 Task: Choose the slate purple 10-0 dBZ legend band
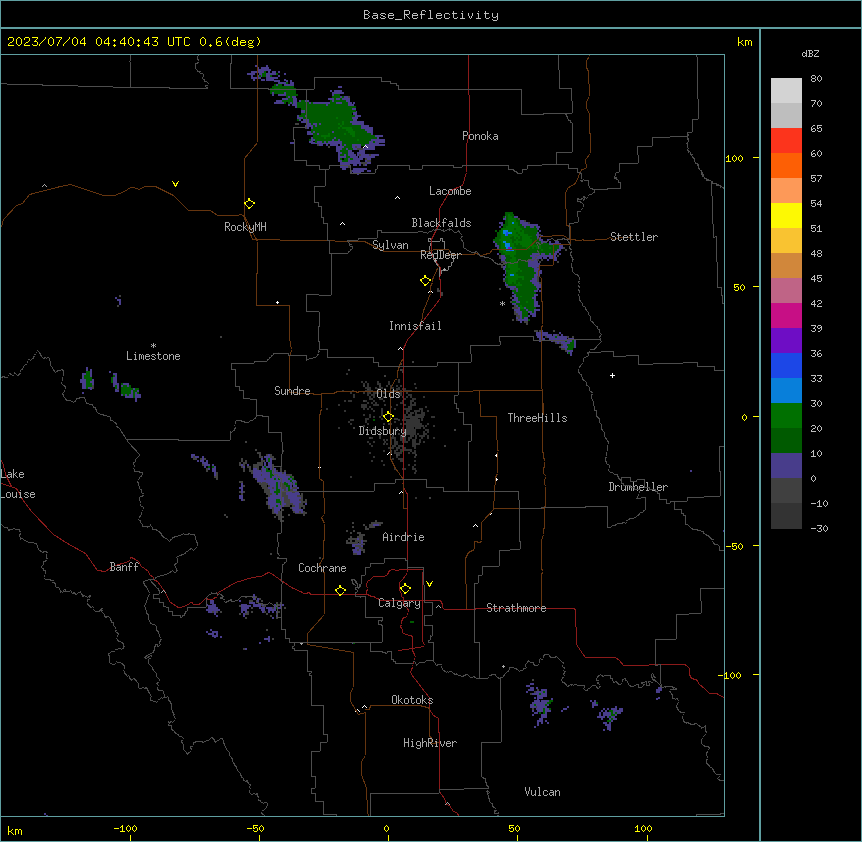coord(786,466)
